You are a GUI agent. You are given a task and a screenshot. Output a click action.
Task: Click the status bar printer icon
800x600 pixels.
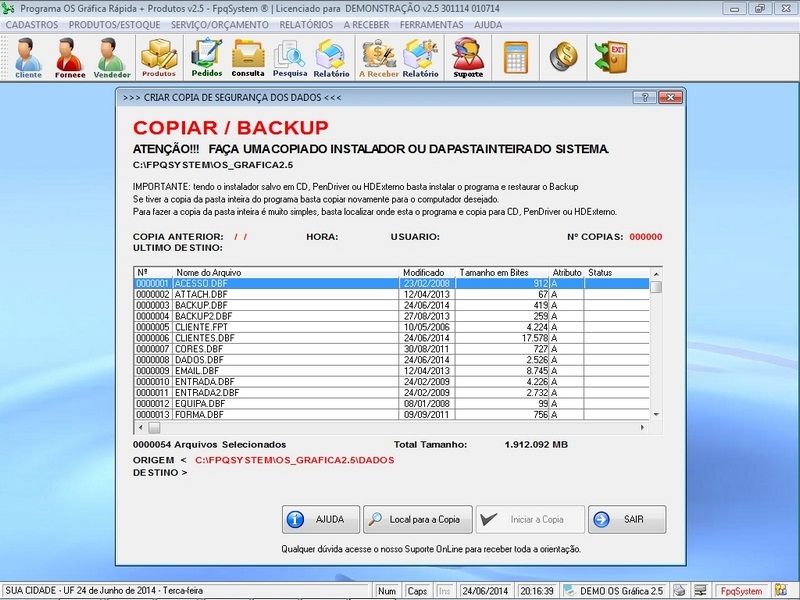click(679, 590)
